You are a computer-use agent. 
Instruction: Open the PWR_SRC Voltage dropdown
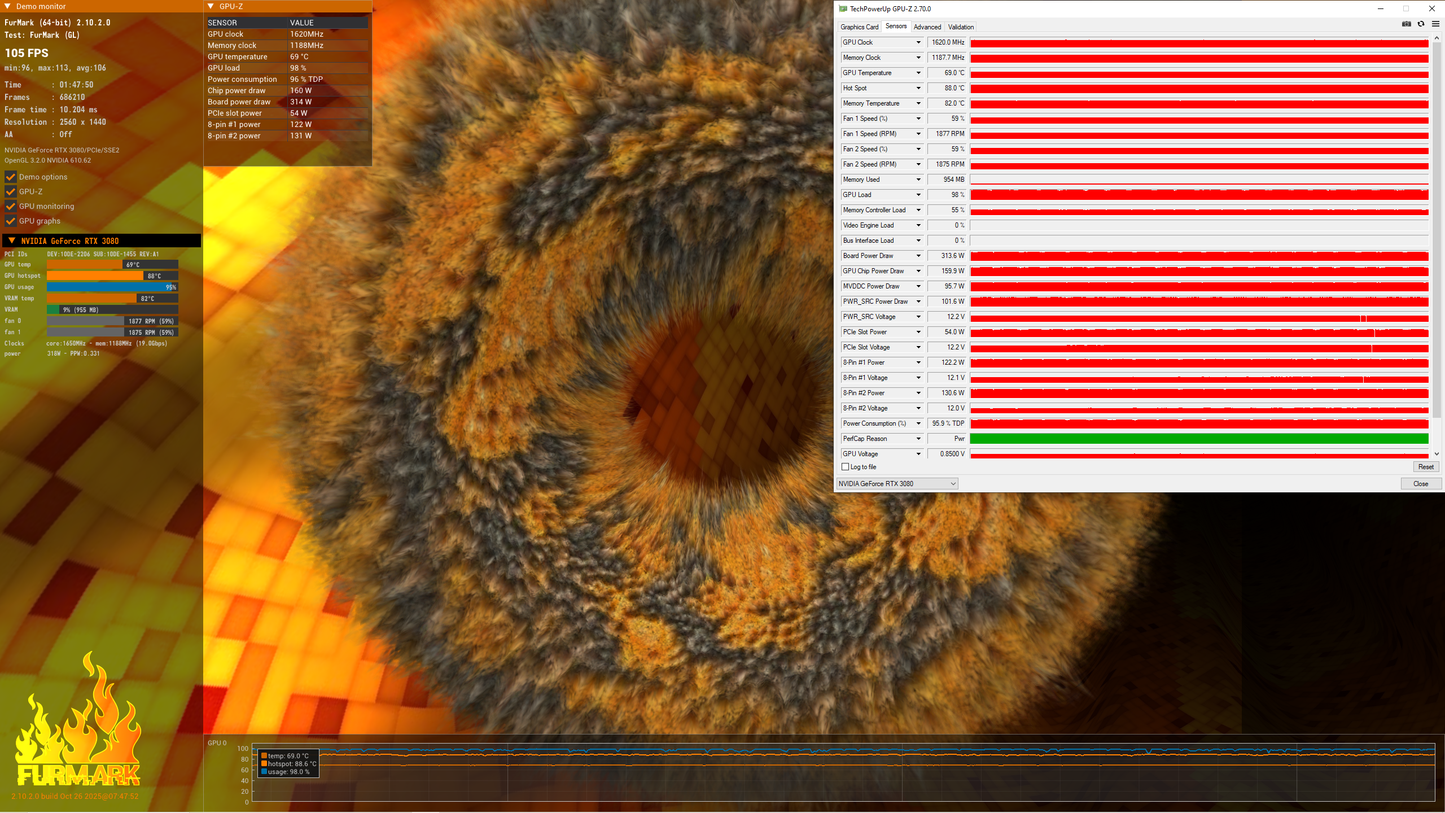[x=918, y=317]
